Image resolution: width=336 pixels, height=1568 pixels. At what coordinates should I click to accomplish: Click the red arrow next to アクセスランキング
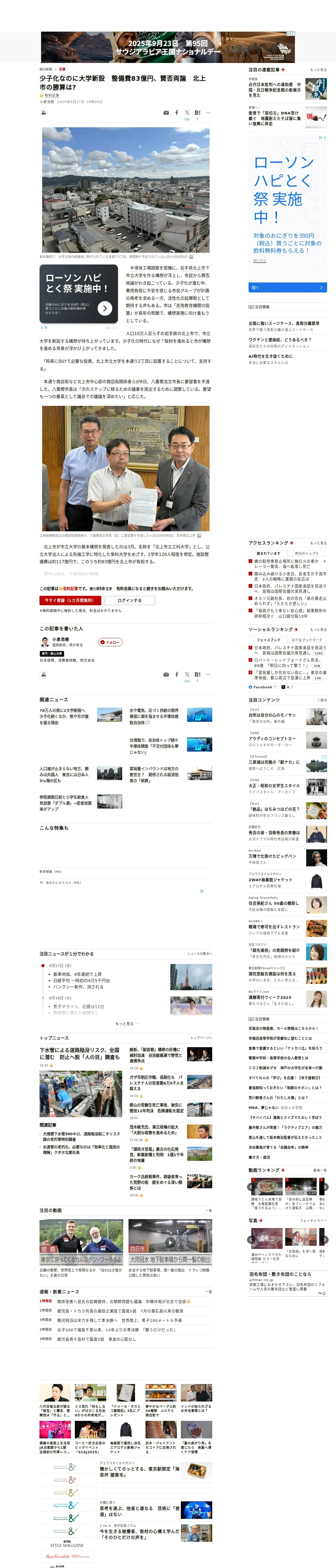point(291,543)
